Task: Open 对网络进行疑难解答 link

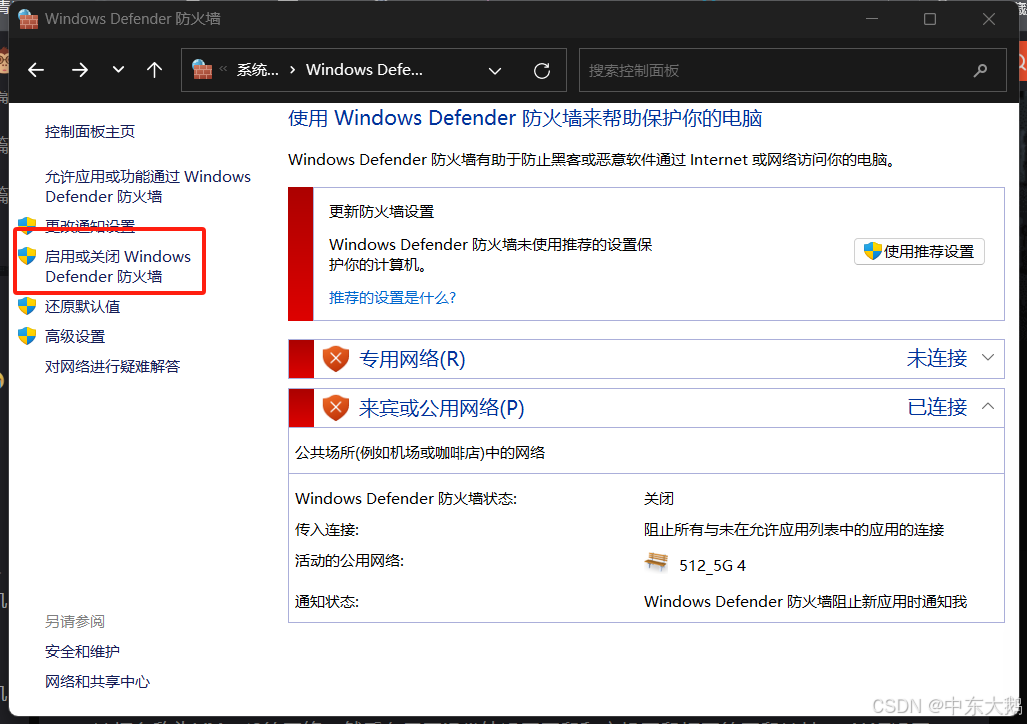Action: pos(112,367)
